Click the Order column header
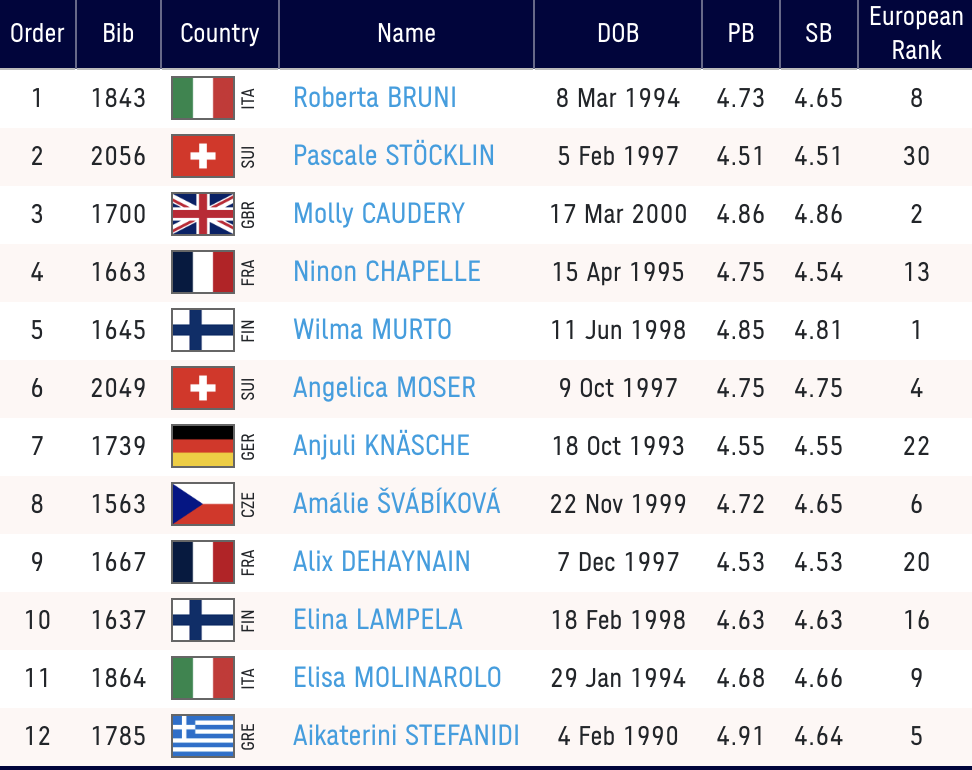This screenshot has width=972, height=770. pos(37,33)
